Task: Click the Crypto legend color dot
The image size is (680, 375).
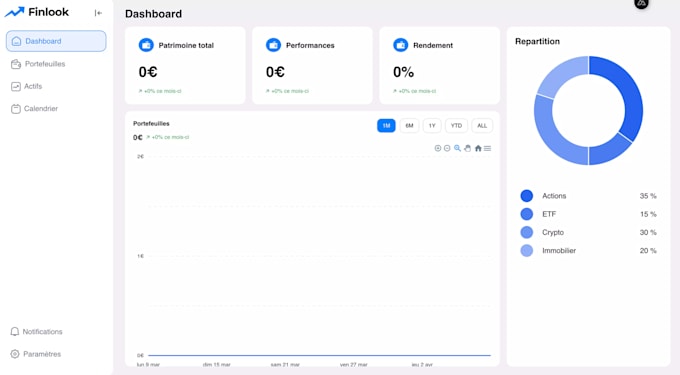Action: 526,232
